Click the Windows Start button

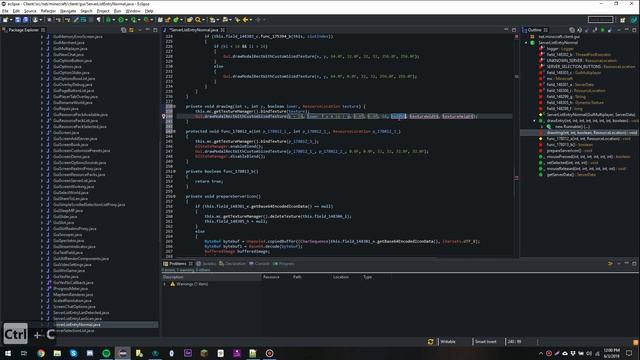8,353
